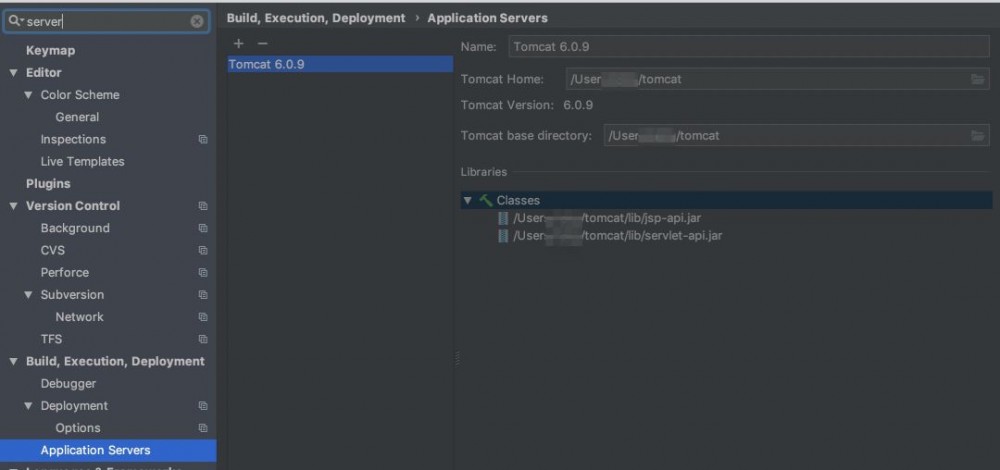The height and width of the screenshot is (470, 1000).
Task: Collapse the Classes libraries node
Action: click(x=467, y=200)
